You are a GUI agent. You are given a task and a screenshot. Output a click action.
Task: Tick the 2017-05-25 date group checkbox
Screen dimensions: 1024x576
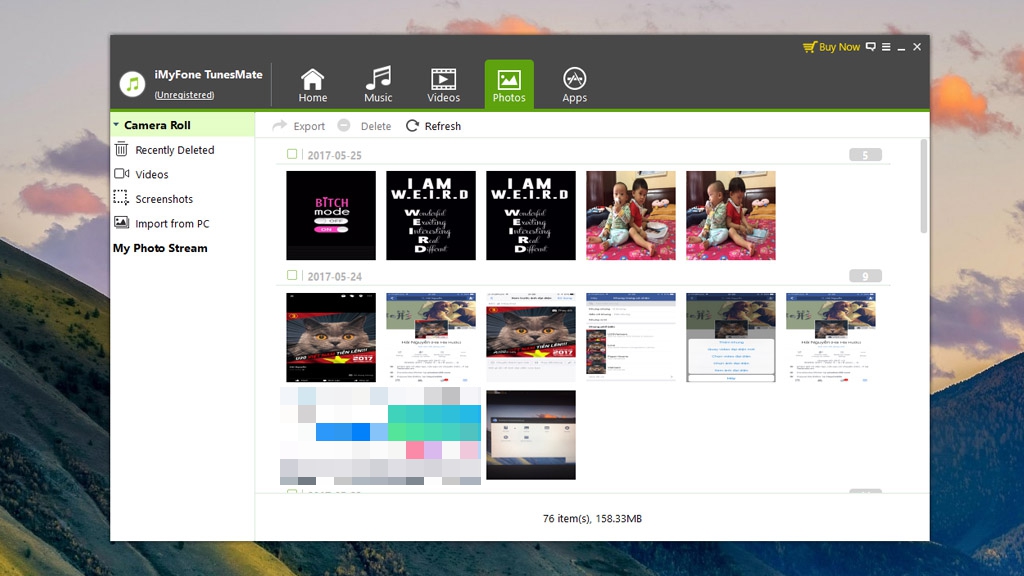point(292,155)
